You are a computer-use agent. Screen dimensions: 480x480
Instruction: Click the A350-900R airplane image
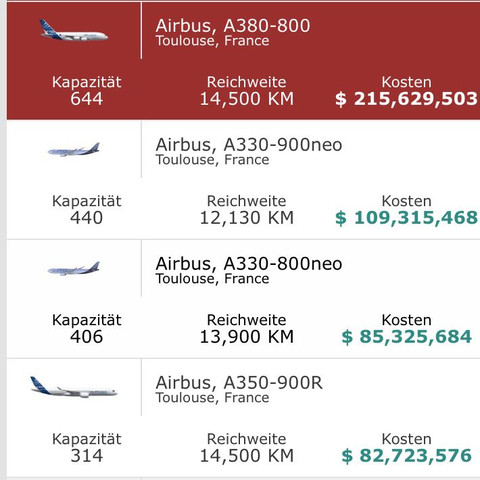point(74,387)
